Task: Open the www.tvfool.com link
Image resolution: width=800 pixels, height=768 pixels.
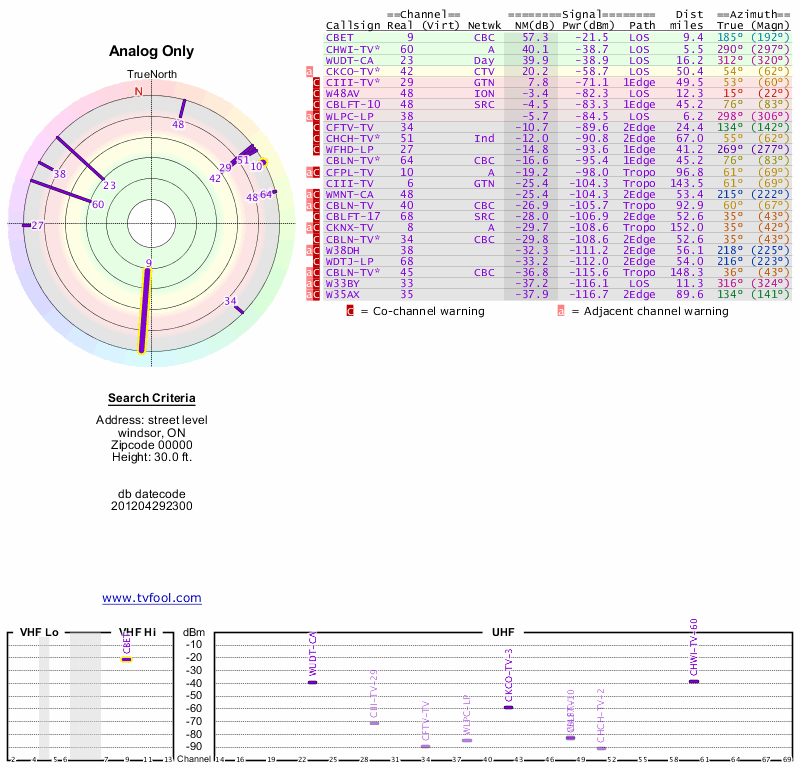Action: (x=152, y=598)
